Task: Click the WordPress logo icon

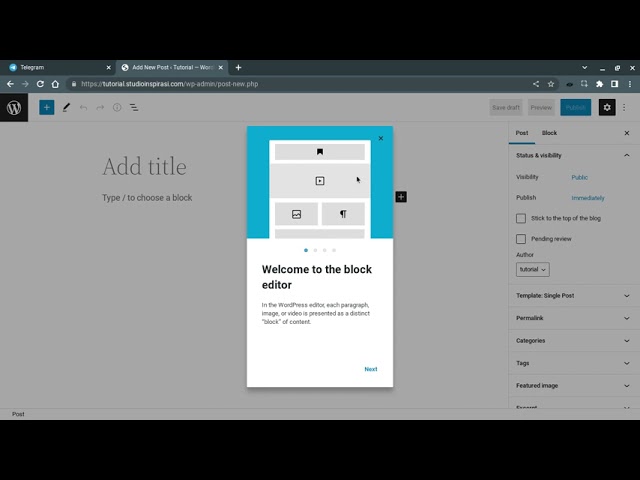Action: coord(14,107)
